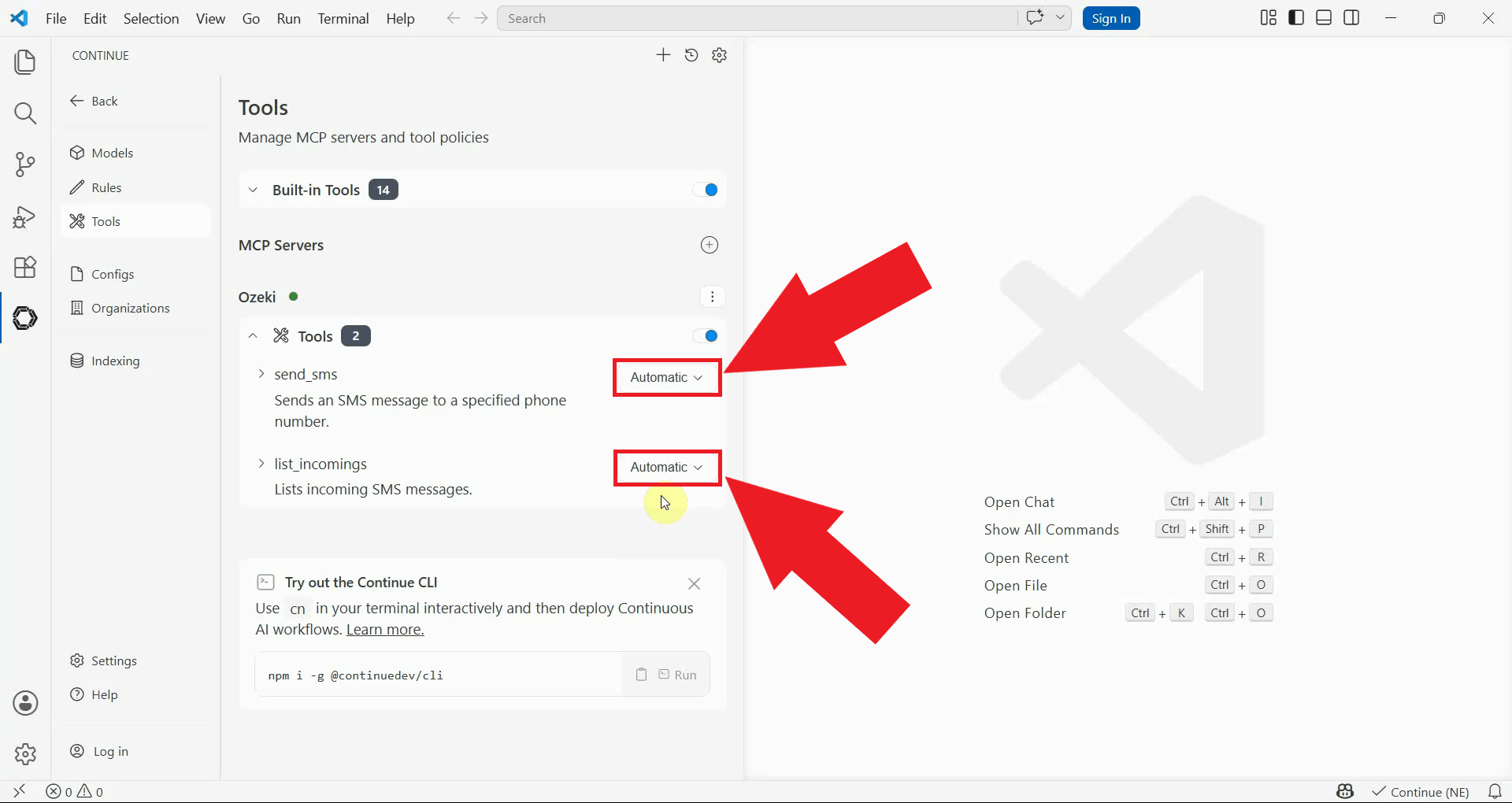
Task: Open the Edit menu
Action: coord(95,18)
